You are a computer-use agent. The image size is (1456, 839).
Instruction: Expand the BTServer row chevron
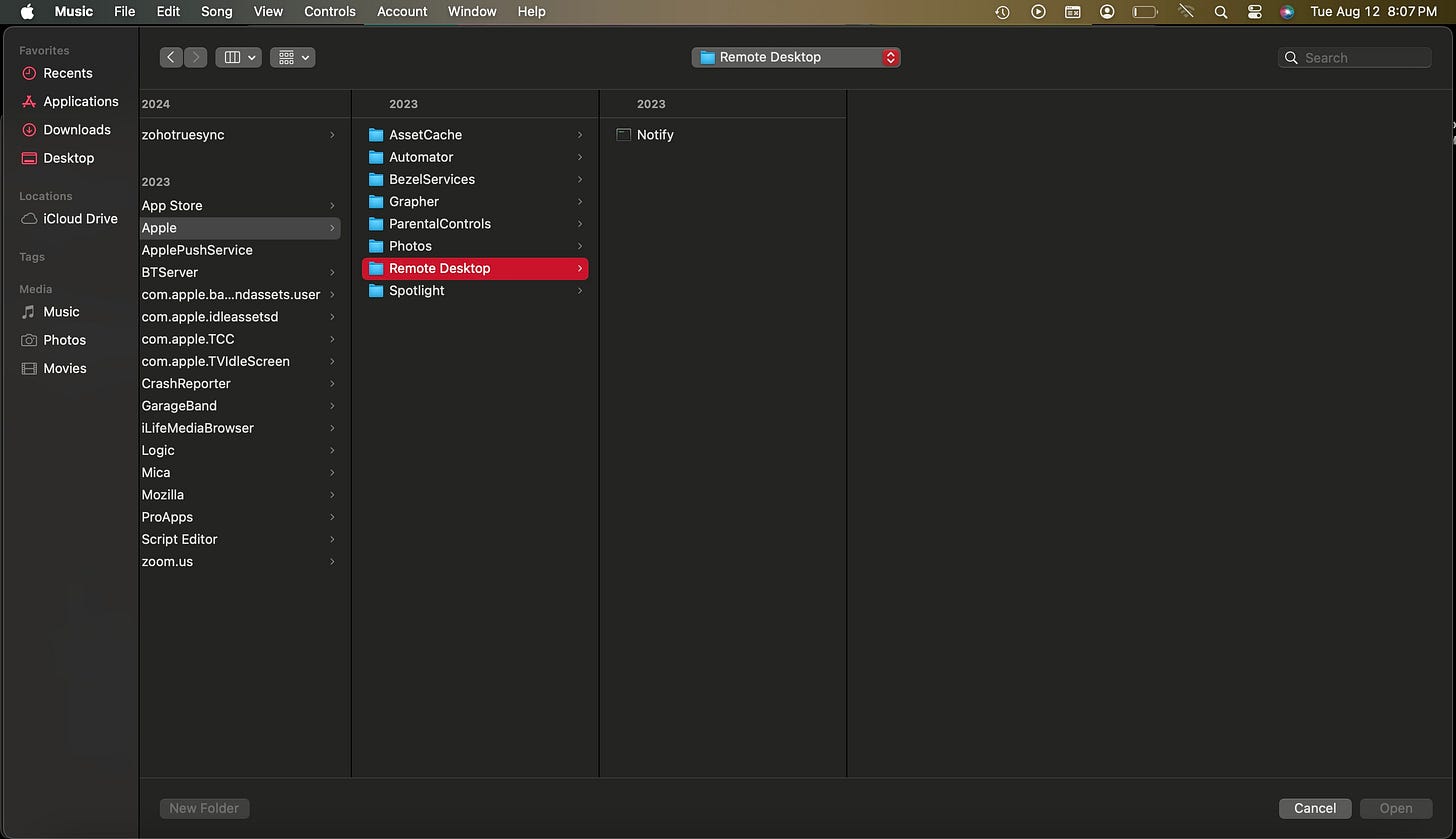pyautogui.click(x=332, y=272)
